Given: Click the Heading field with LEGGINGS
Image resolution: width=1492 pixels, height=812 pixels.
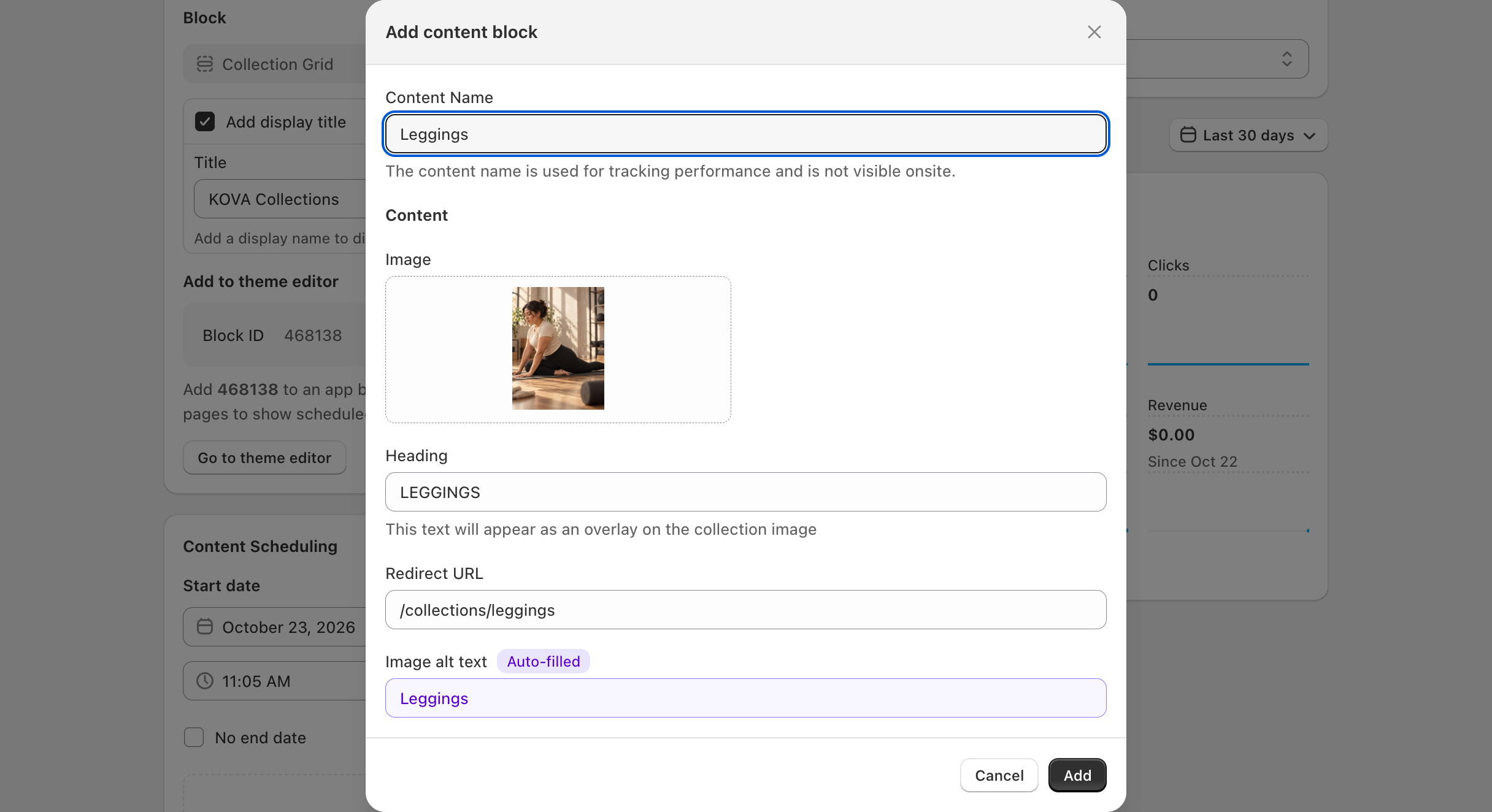Looking at the screenshot, I should [x=745, y=492].
